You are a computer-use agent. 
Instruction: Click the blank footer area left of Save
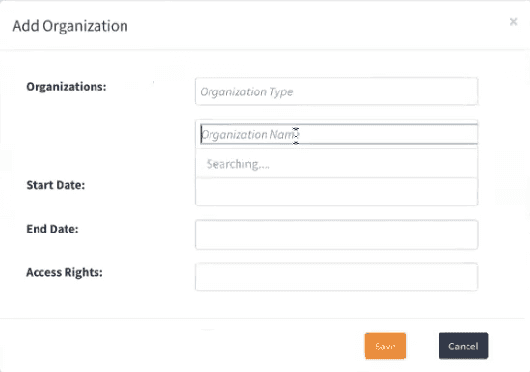pos(183,345)
